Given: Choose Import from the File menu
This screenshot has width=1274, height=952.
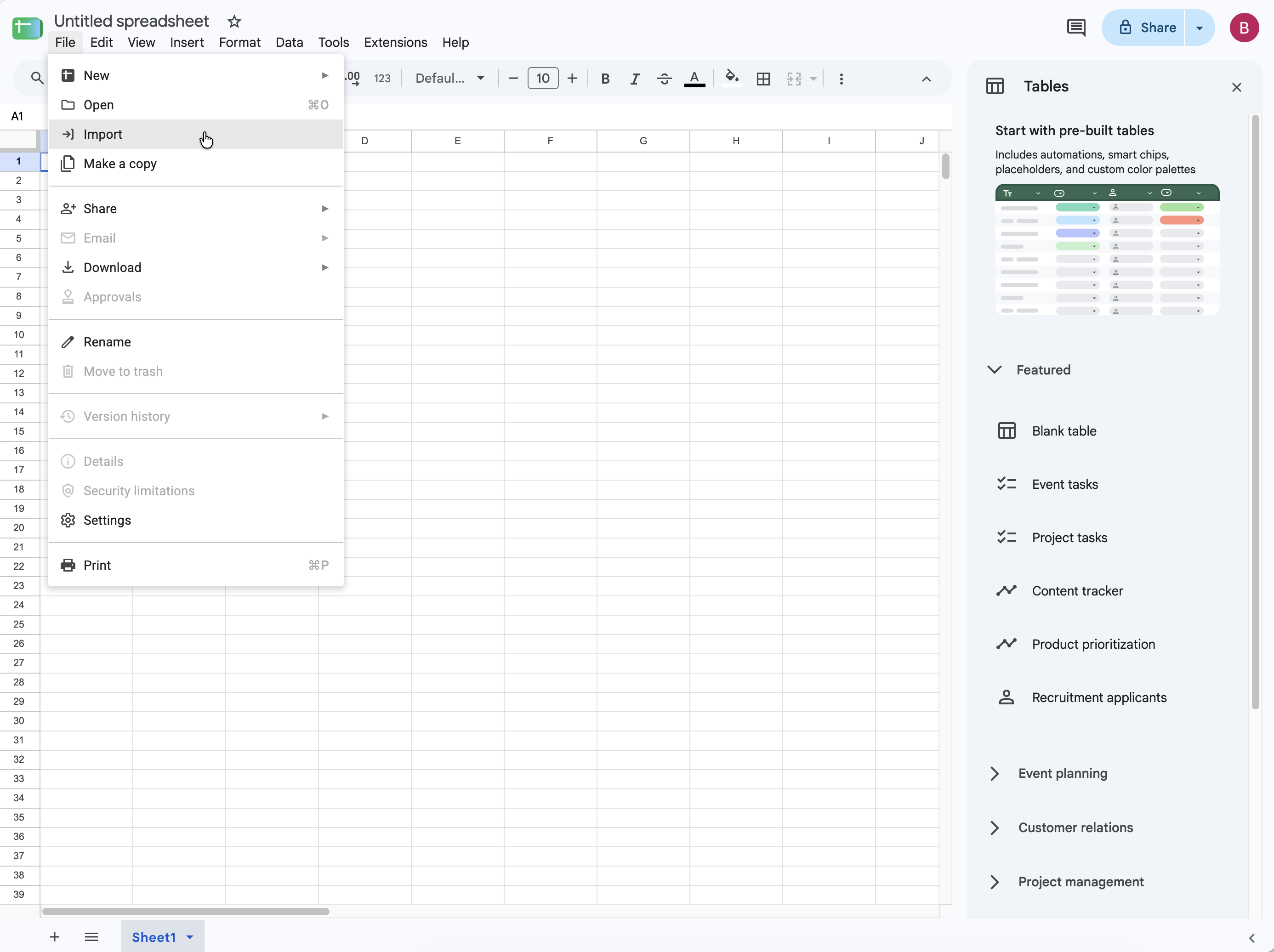Looking at the screenshot, I should [x=196, y=134].
